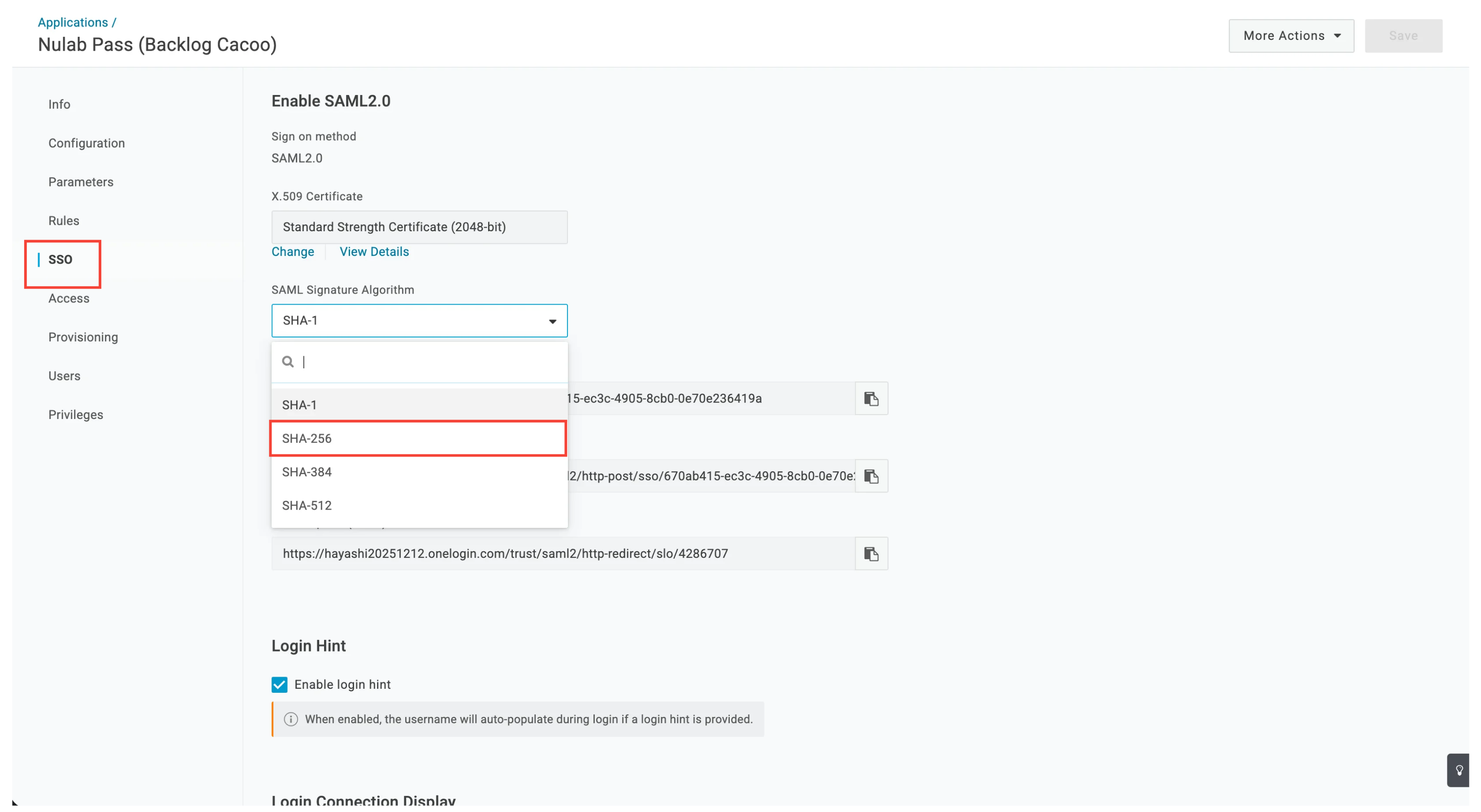1481x812 pixels.
Task: Click the Login Hint heading
Action: coord(309,646)
